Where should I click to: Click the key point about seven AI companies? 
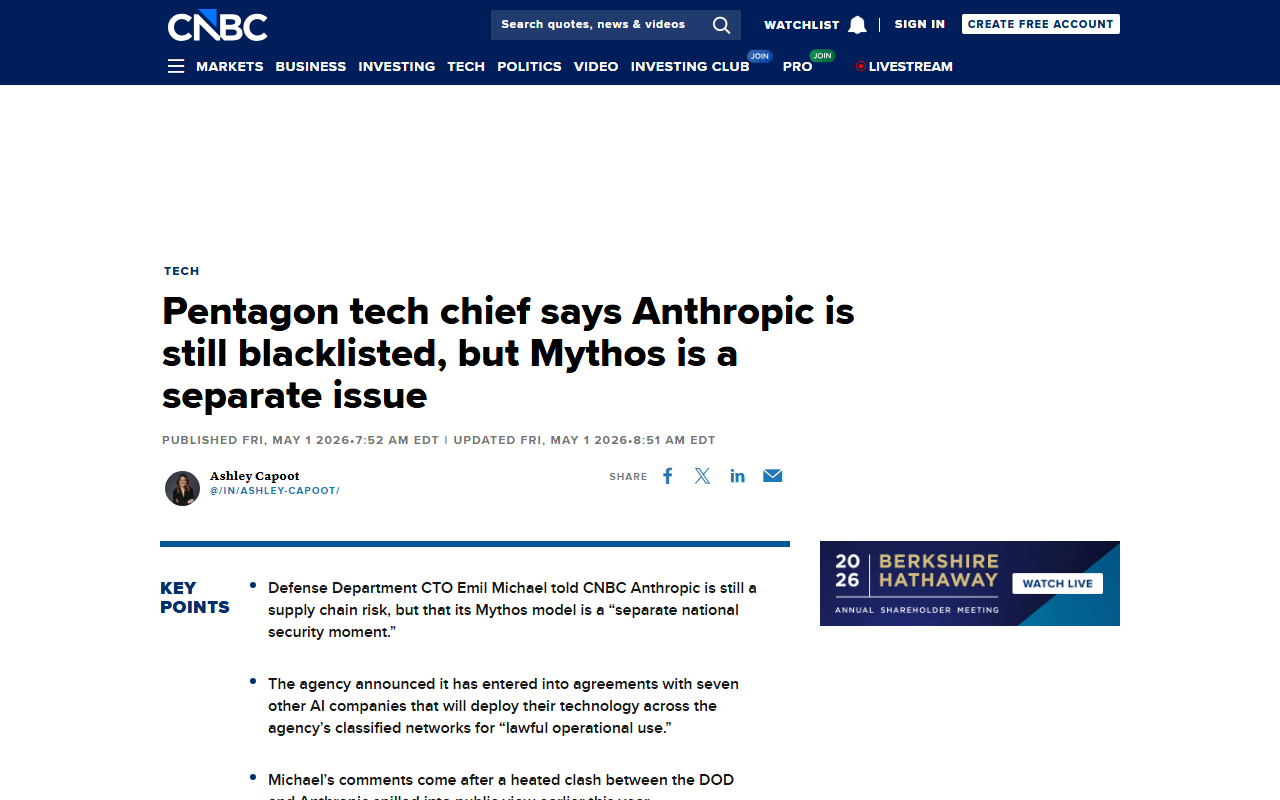pyautogui.click(x=504, y=706)
